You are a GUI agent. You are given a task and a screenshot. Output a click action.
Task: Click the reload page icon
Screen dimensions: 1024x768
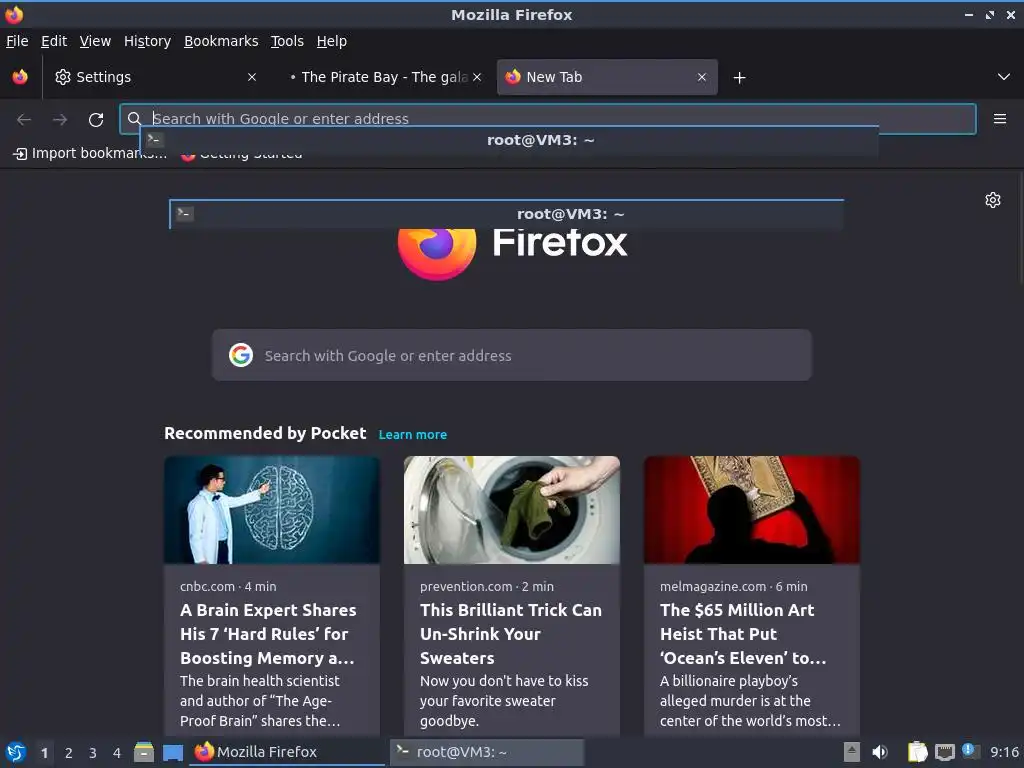(x=96, y=120)
